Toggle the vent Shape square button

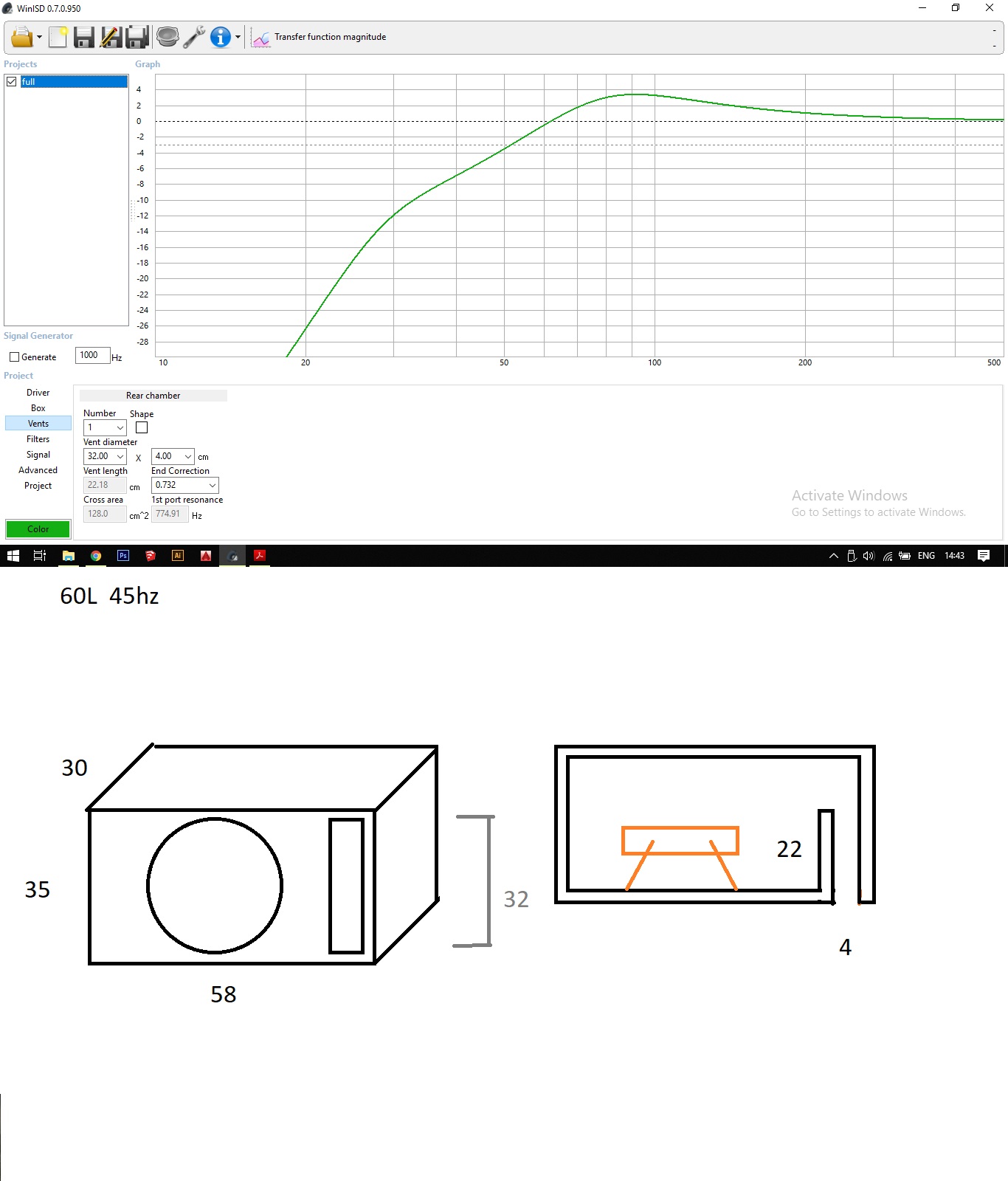(x=142, y=427)
